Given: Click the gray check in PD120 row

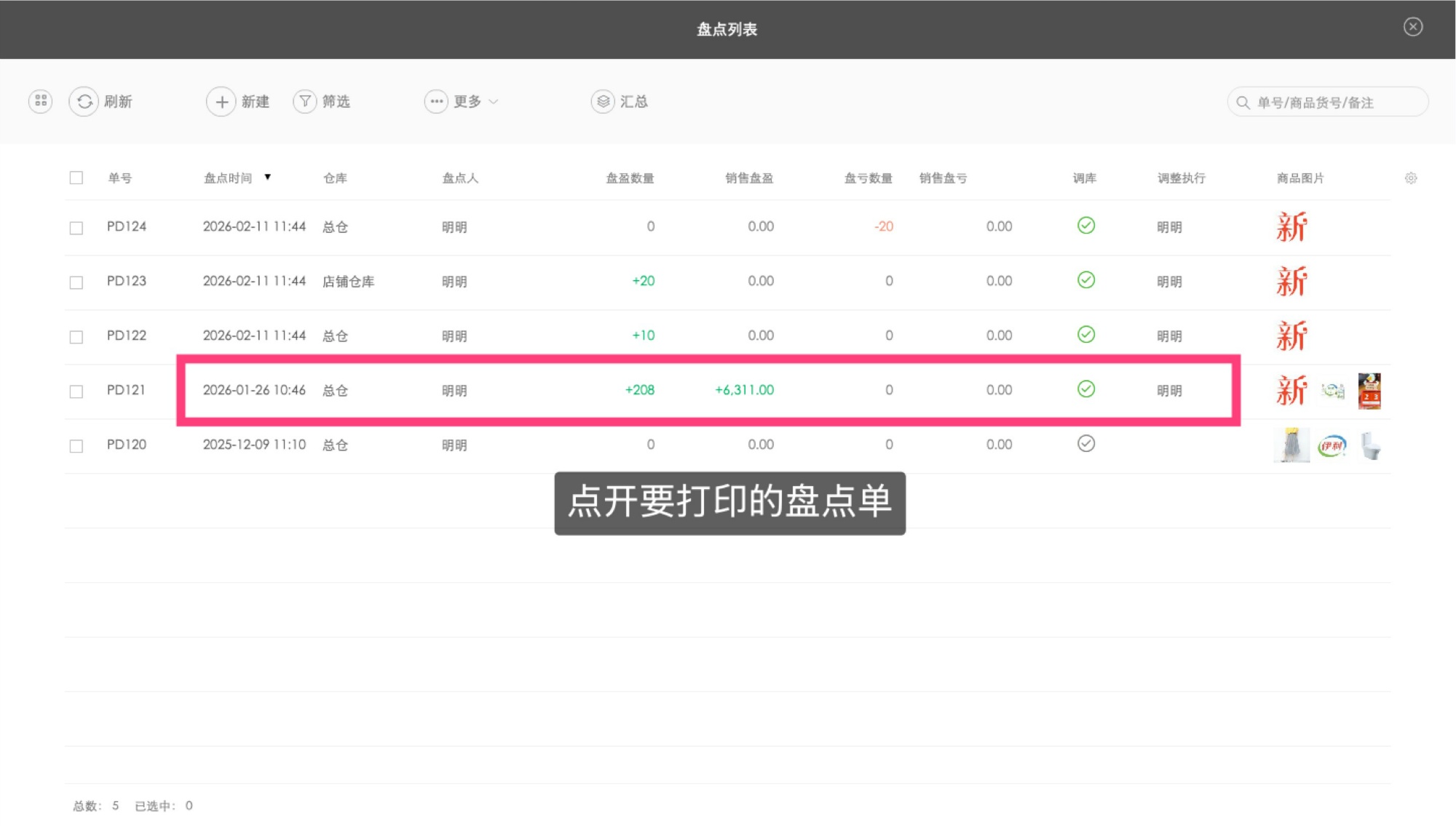Looking at the screenshot, I should click(x=1085, y=444).
